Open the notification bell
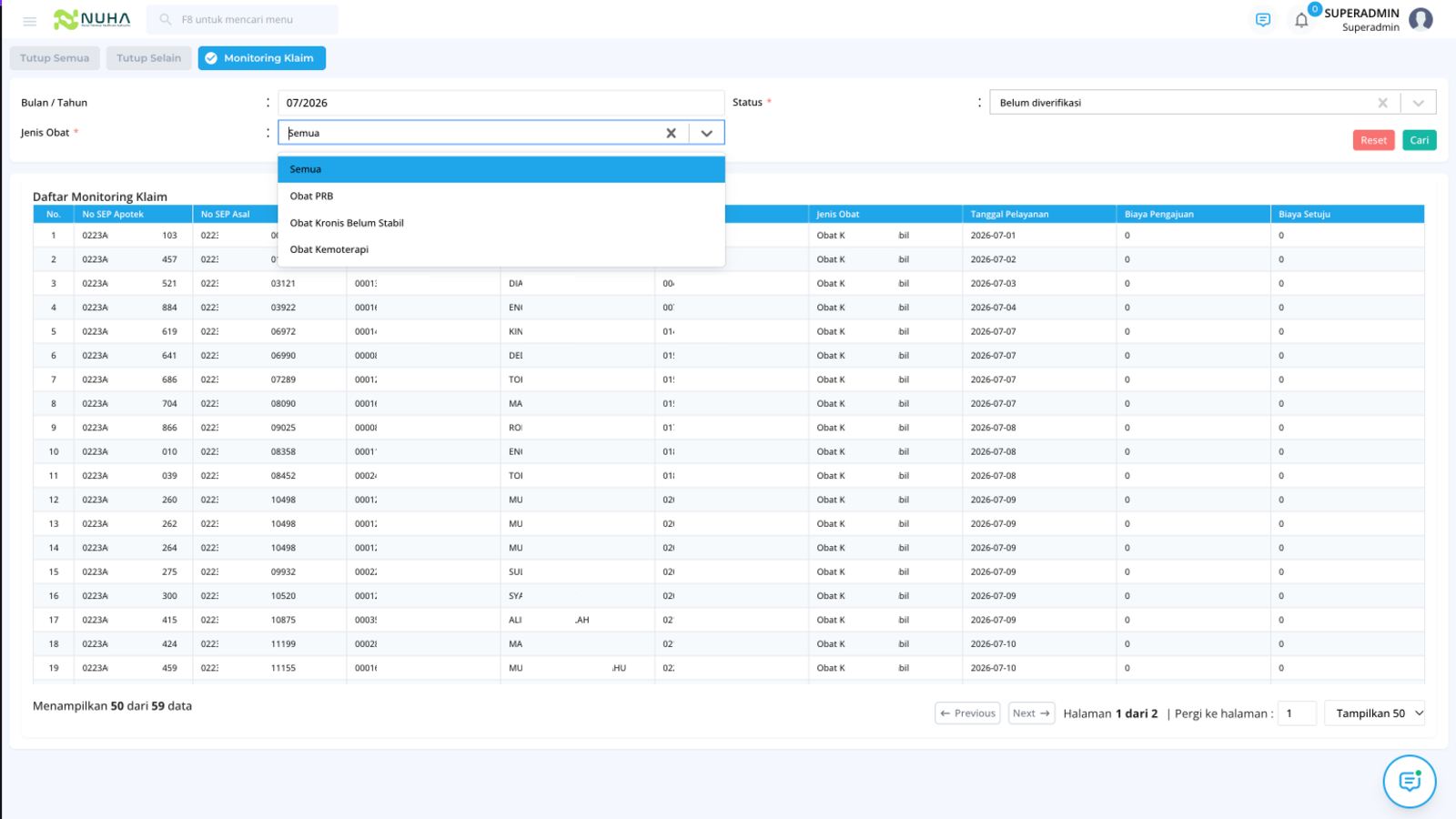The image size is (1456, 819). pos(1301,20)
